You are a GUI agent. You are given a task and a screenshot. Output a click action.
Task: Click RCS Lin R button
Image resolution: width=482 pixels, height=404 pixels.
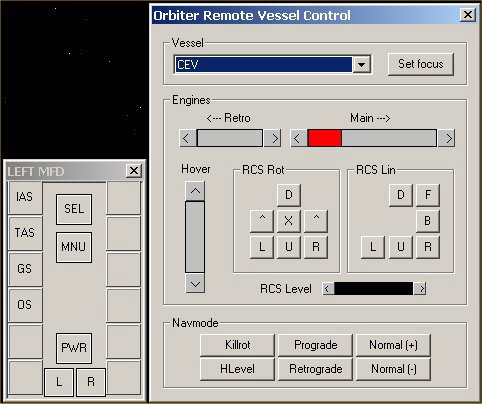point(428,247)
